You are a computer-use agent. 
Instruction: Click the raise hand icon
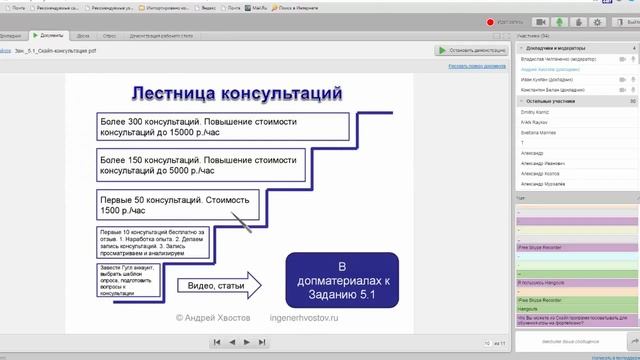point(579,22)
